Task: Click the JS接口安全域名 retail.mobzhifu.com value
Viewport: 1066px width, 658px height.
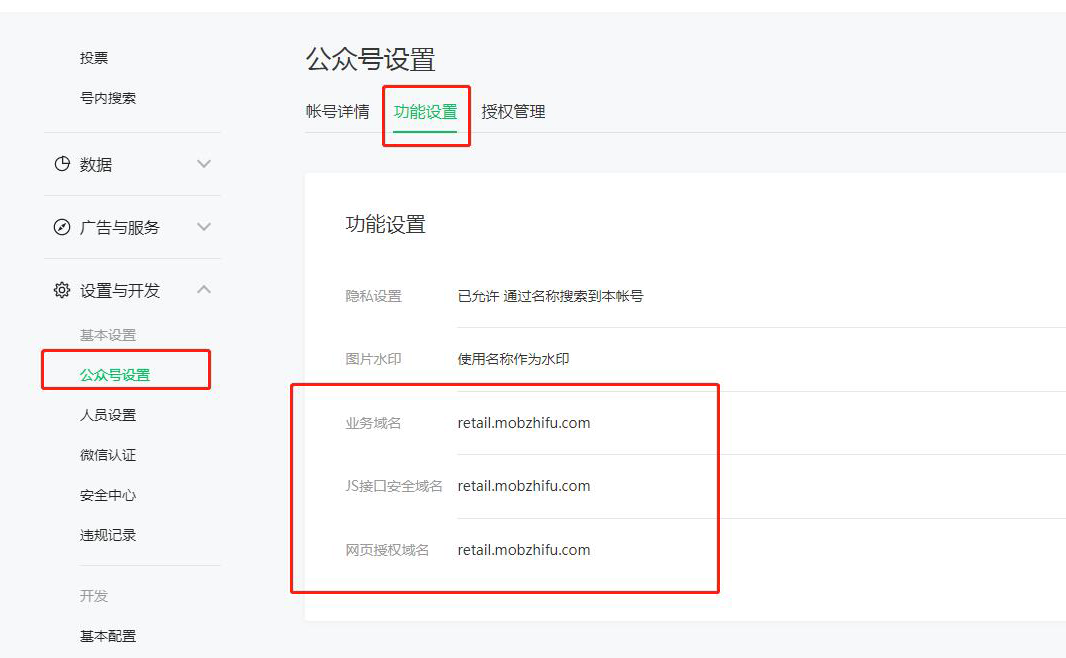Action: (x=524, y=486)
